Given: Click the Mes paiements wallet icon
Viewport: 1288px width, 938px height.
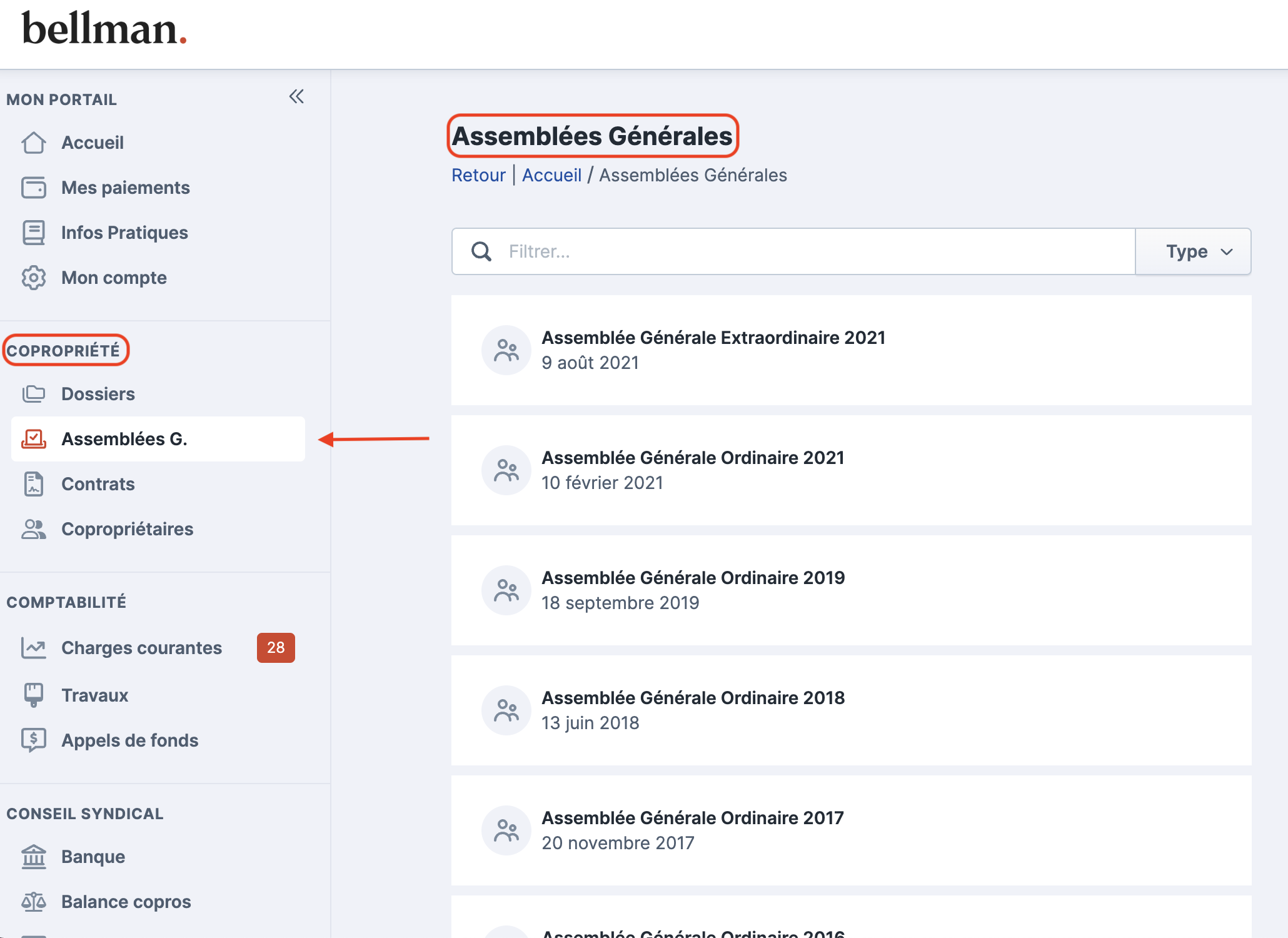Looking at the screenshot, I should (x=34, y=188).
